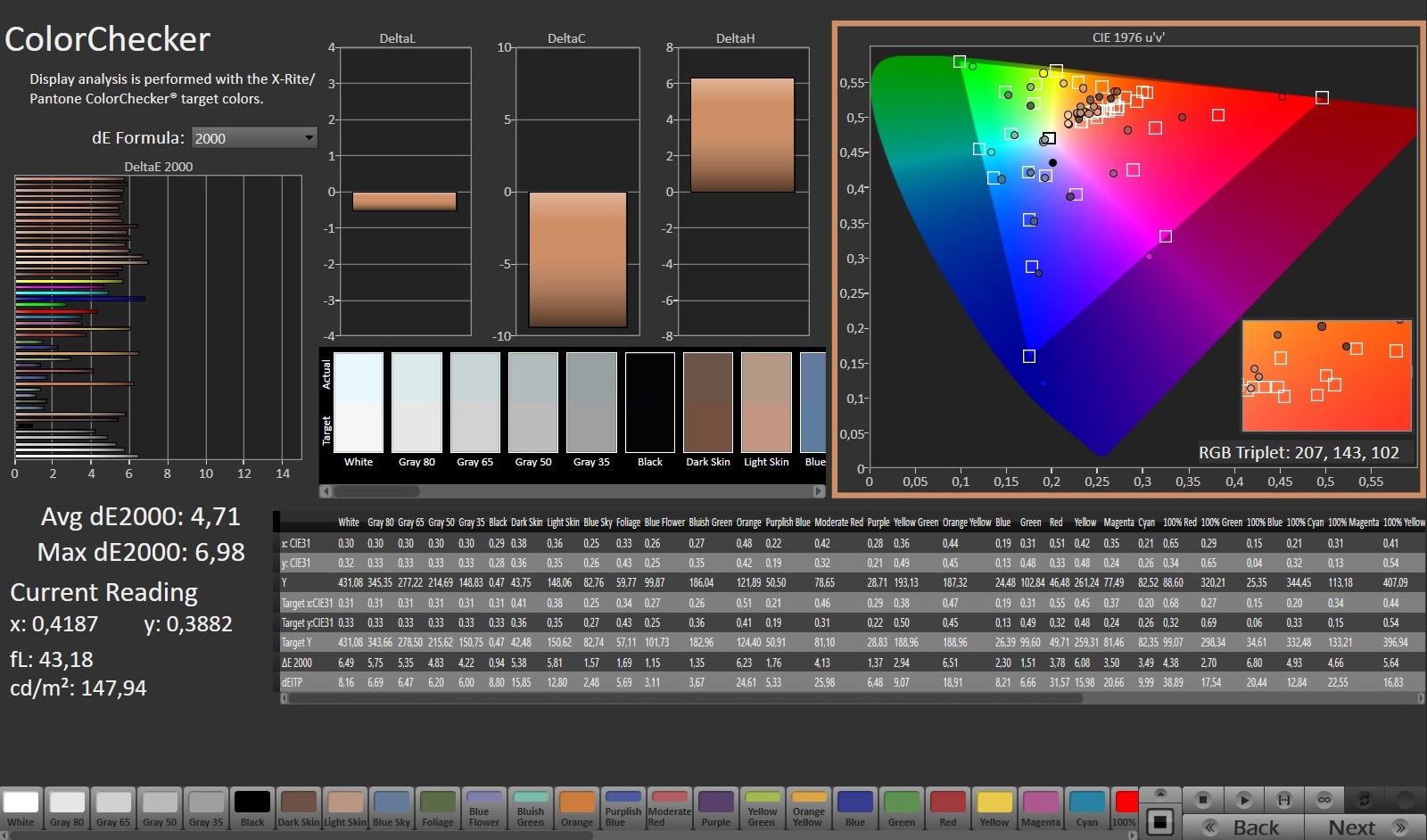1427x840 pixels.
Task: Click the large black square pattern icon
Action: [x=1159, y=821]
